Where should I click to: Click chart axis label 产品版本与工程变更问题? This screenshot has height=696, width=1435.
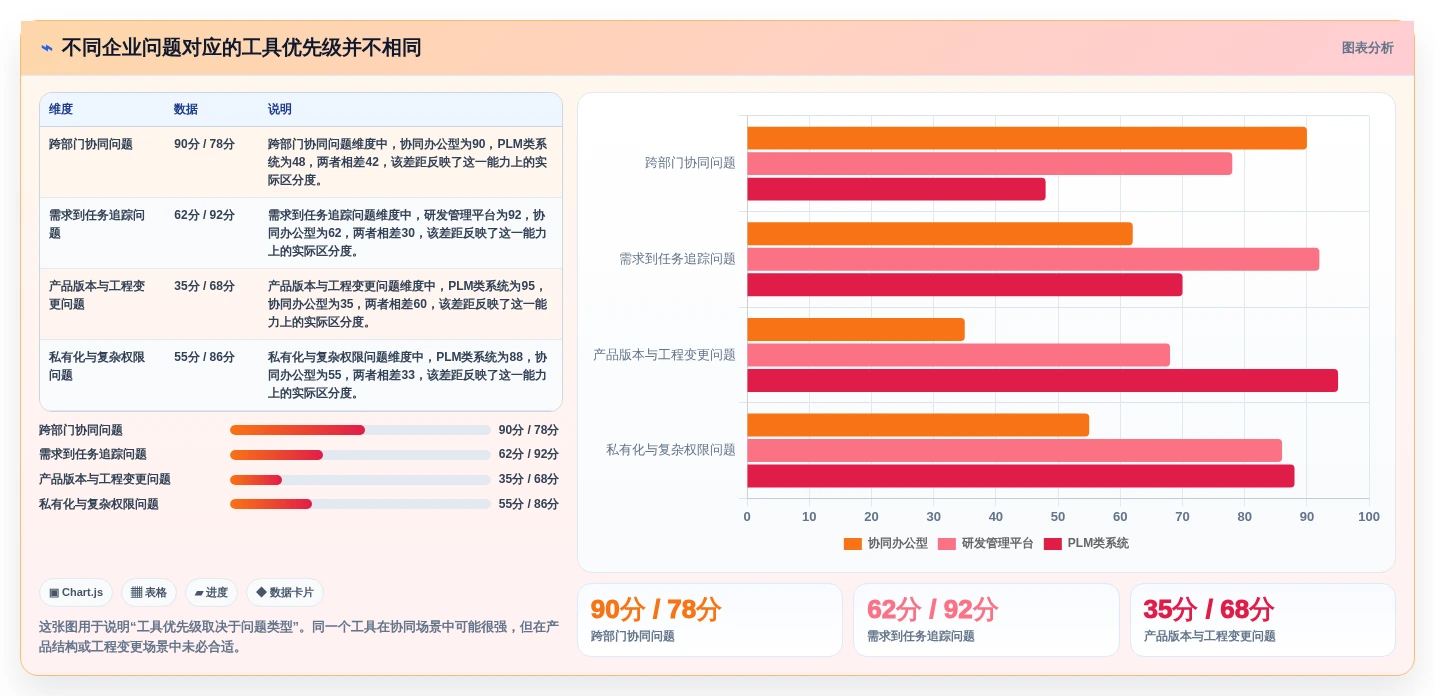(664, 355)
